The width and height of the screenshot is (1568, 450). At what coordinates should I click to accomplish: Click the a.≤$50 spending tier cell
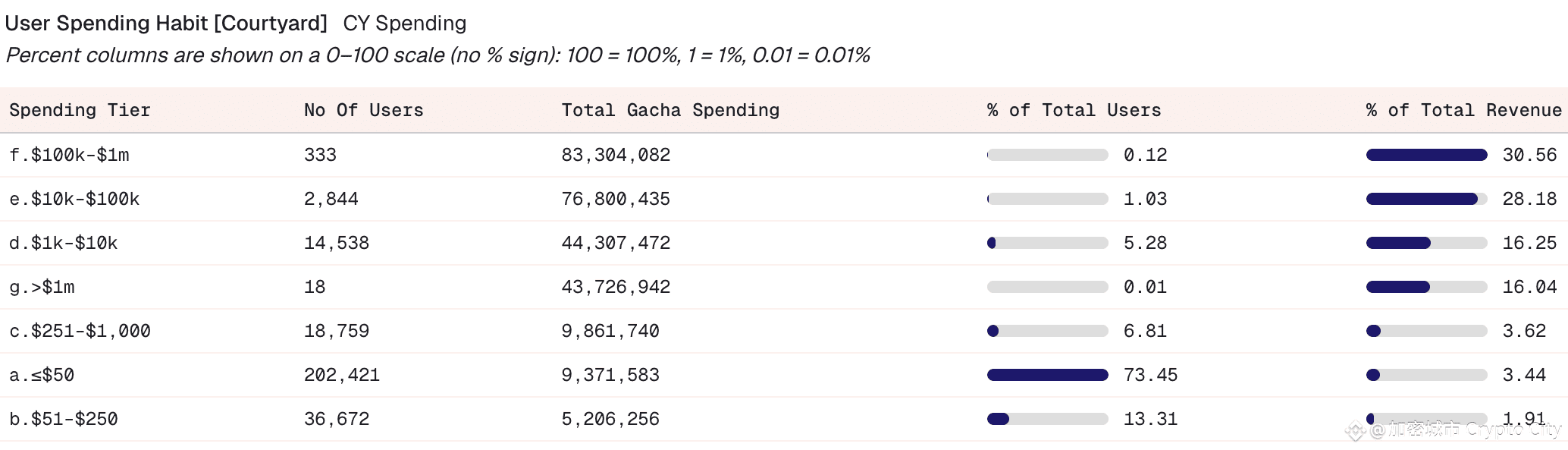click(x=42, y=375)
